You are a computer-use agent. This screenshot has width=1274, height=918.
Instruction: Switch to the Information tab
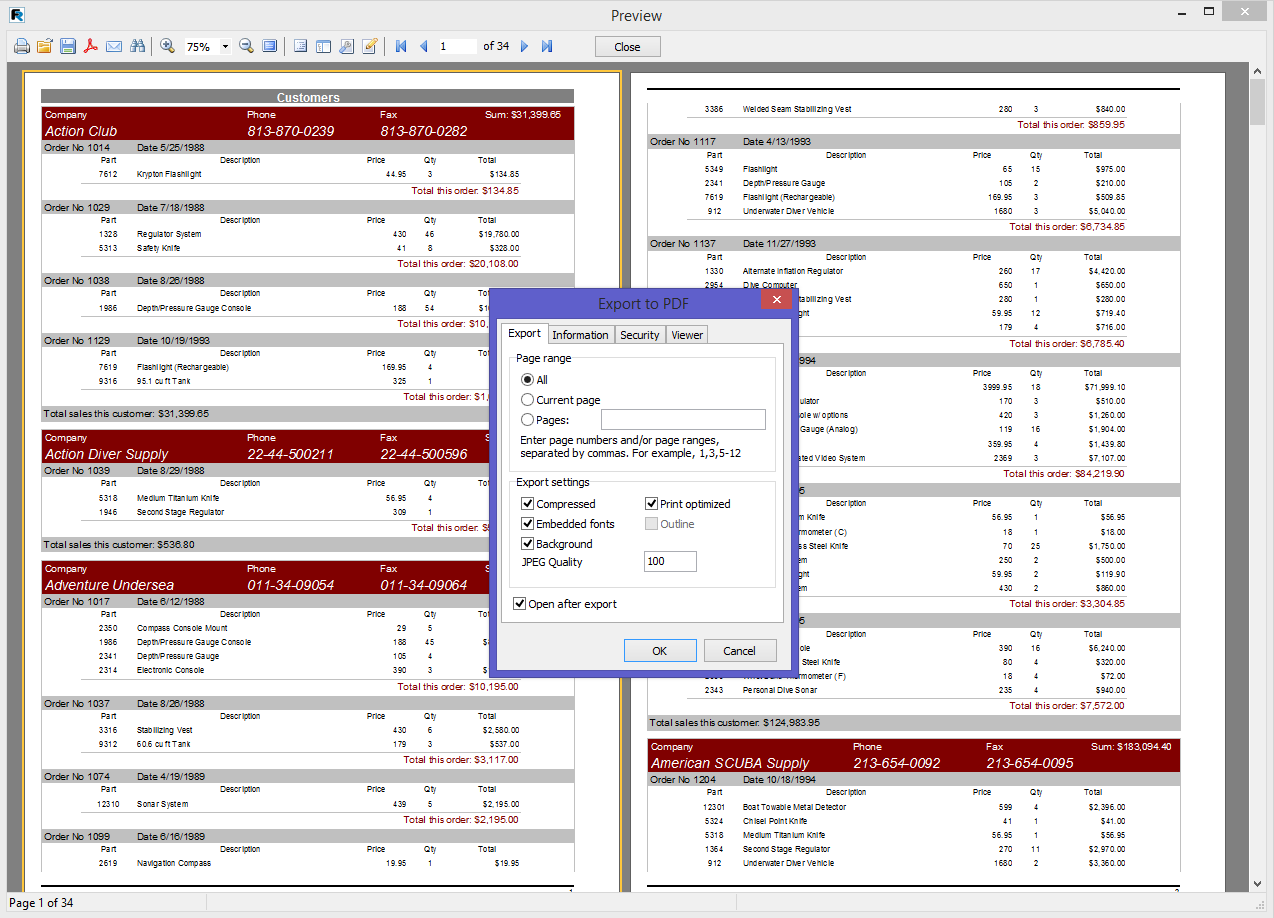(x=580, y=335)
